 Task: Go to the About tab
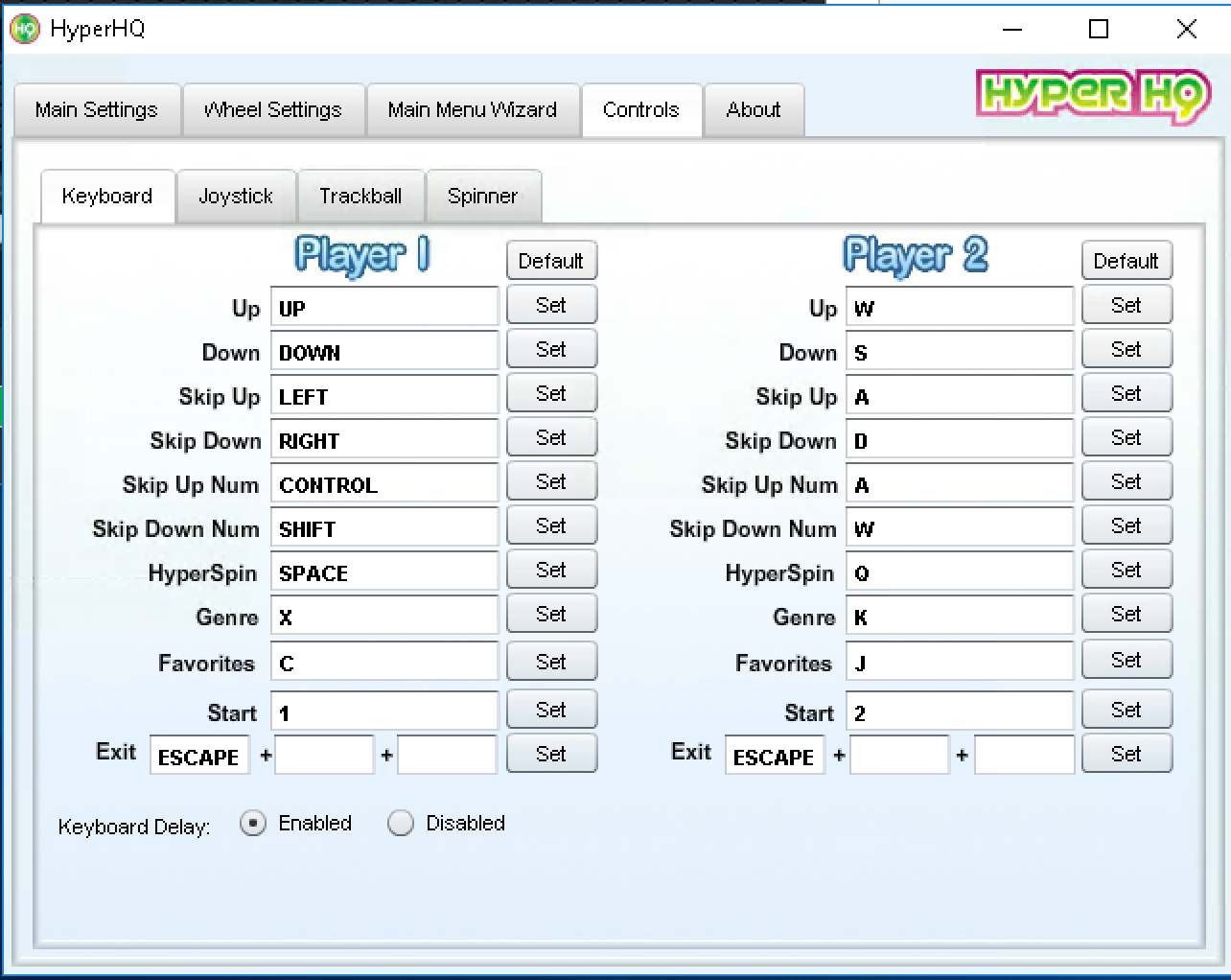coord(754,110)
